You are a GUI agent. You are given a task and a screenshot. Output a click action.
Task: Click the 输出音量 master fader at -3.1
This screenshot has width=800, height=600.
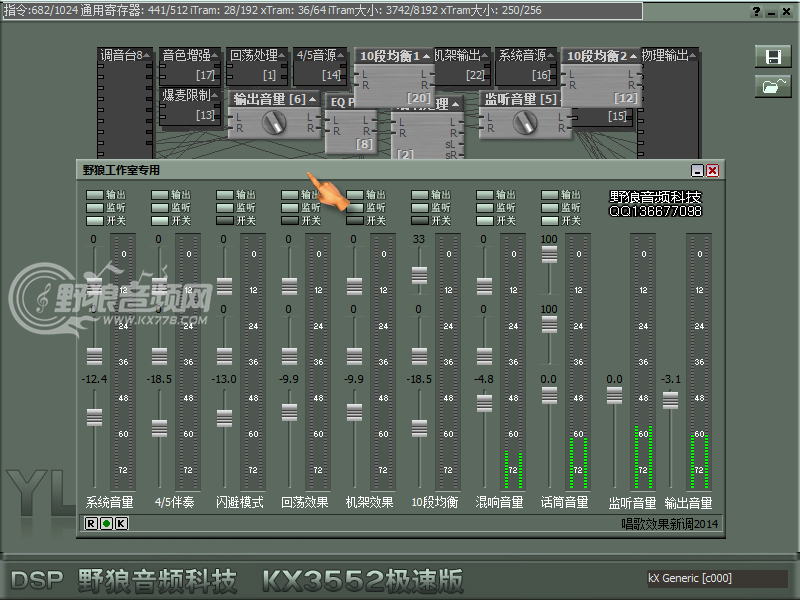click(670, 401)
